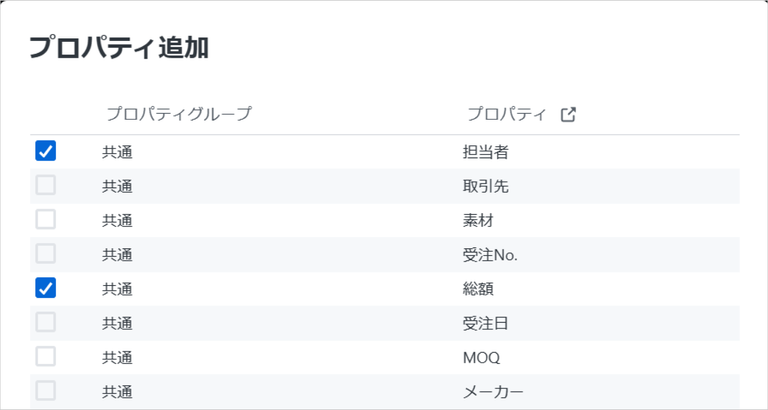768x410 pixels.
Task: Toggle on the MOQ property checkbox
Action: click(46, 357)
